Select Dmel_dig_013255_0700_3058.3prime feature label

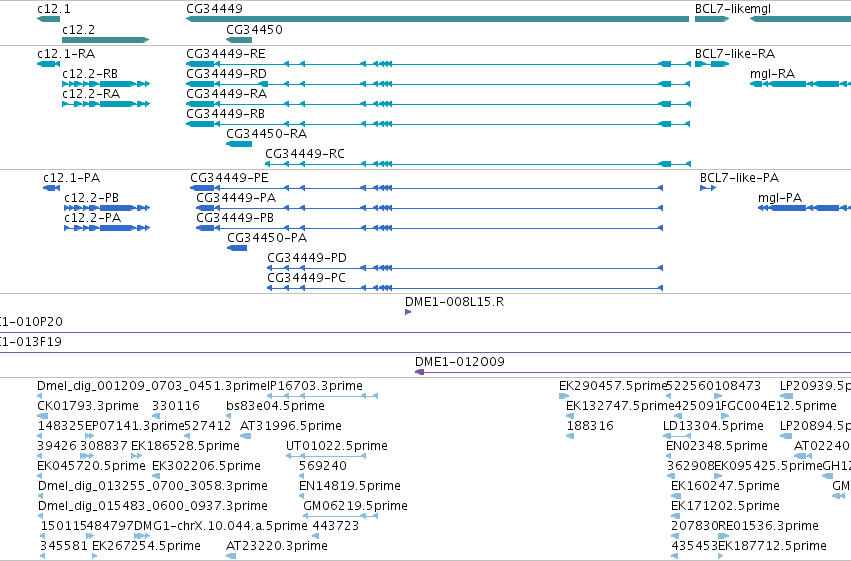click(153, 486)
